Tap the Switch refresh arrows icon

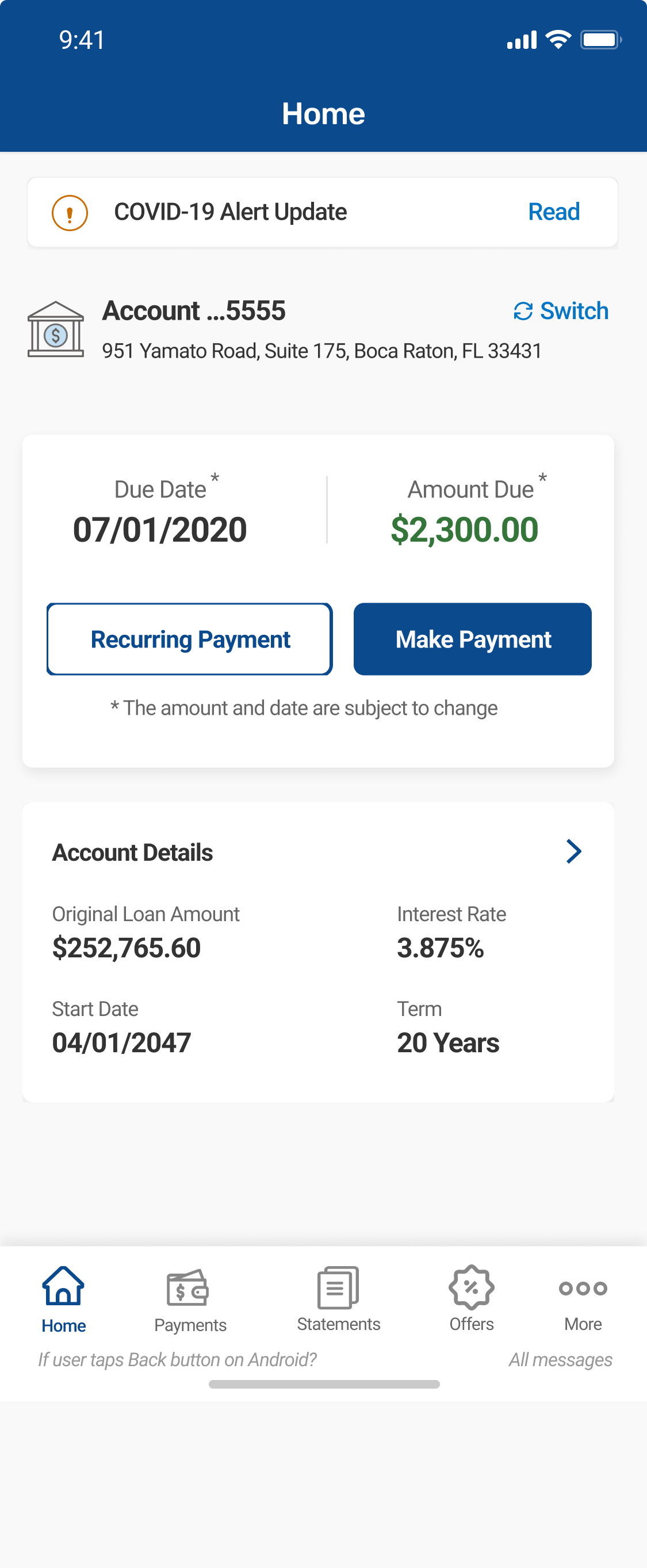(x=523, y=311)
